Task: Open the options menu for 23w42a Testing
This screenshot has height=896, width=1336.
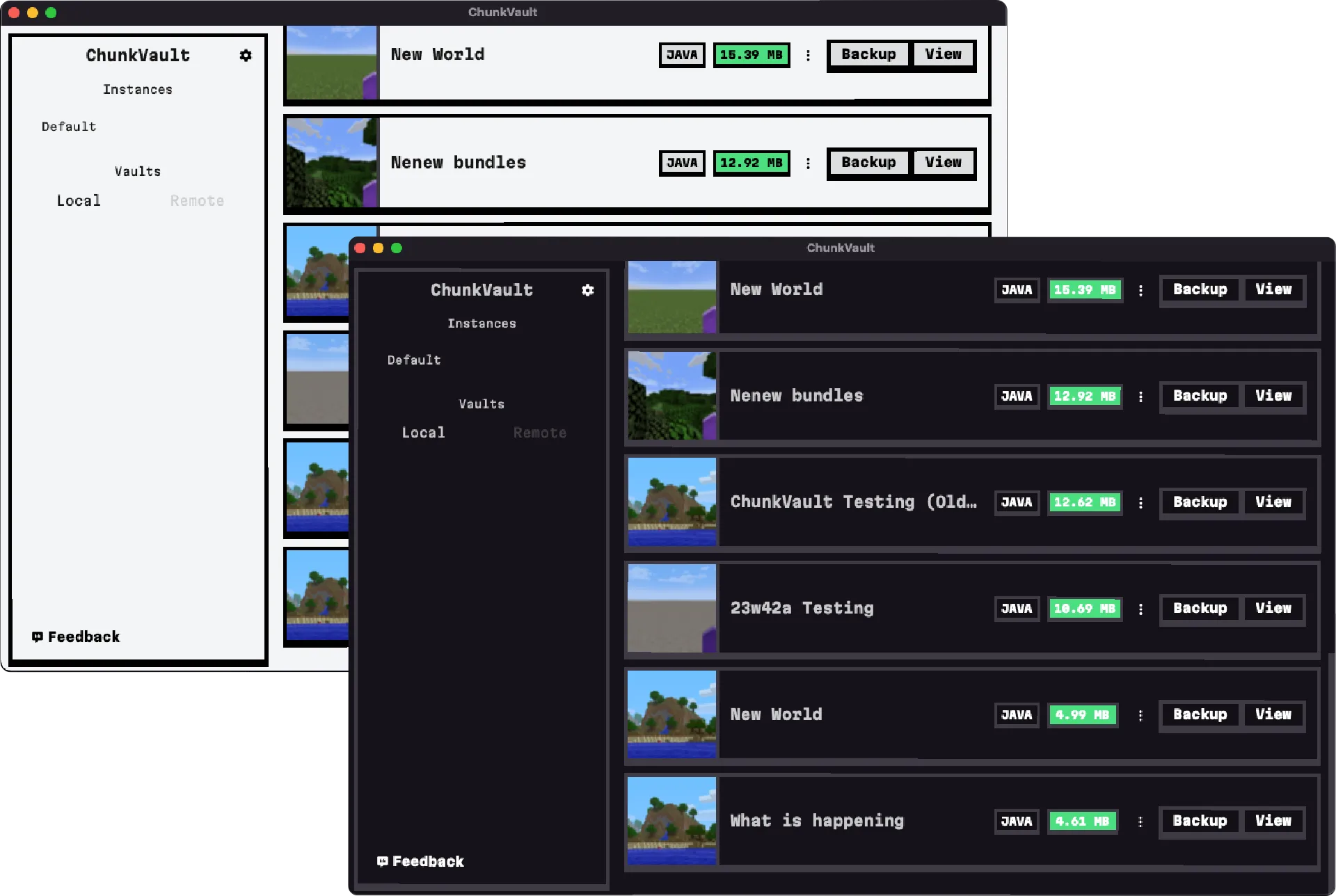Action: [1140, 608]
